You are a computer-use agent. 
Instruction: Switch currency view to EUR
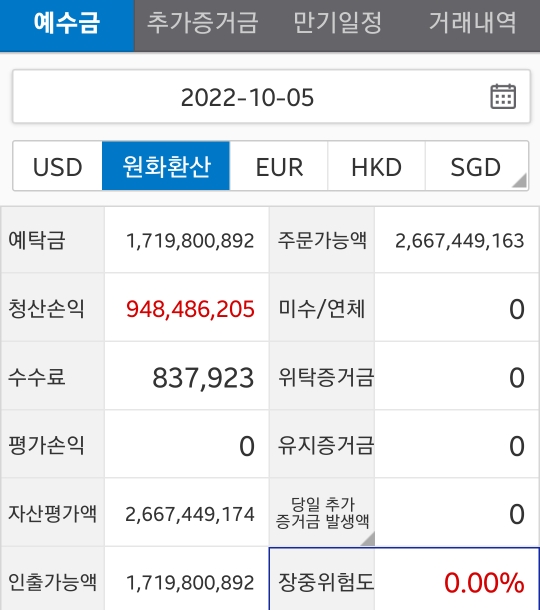click(279, 166)
